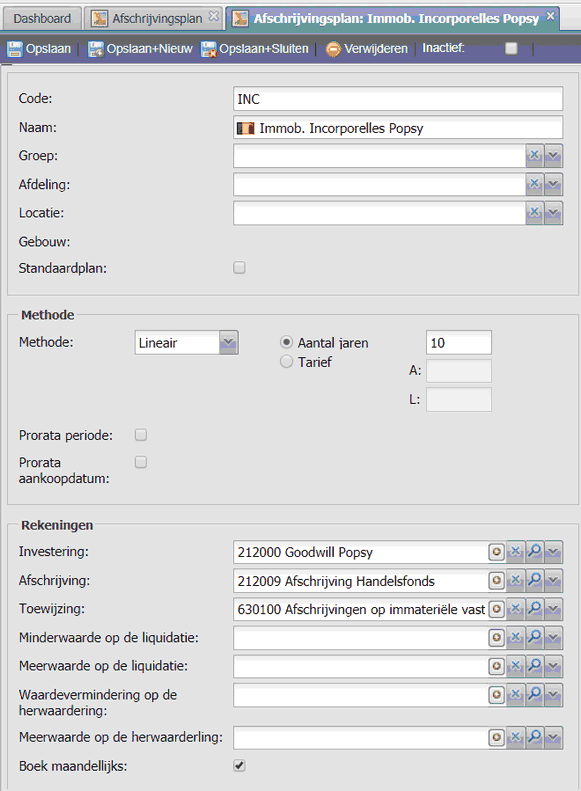The width and height of the screenshot is (581, 791).
Task: Open Afschrijving account detail icon
Action: (x=497, y=581)
